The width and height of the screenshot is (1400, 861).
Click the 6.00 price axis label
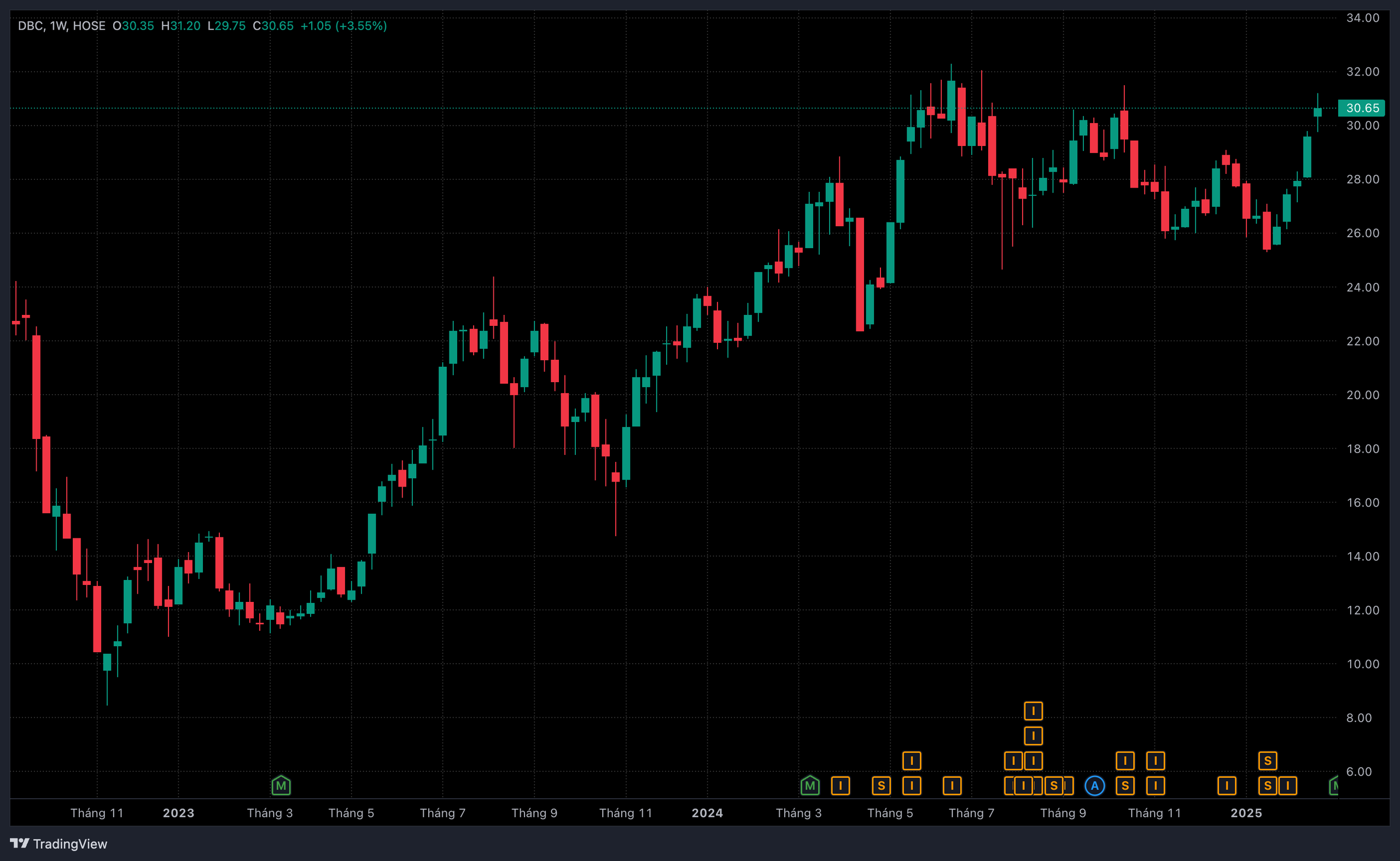click(x=1358, y=771)
